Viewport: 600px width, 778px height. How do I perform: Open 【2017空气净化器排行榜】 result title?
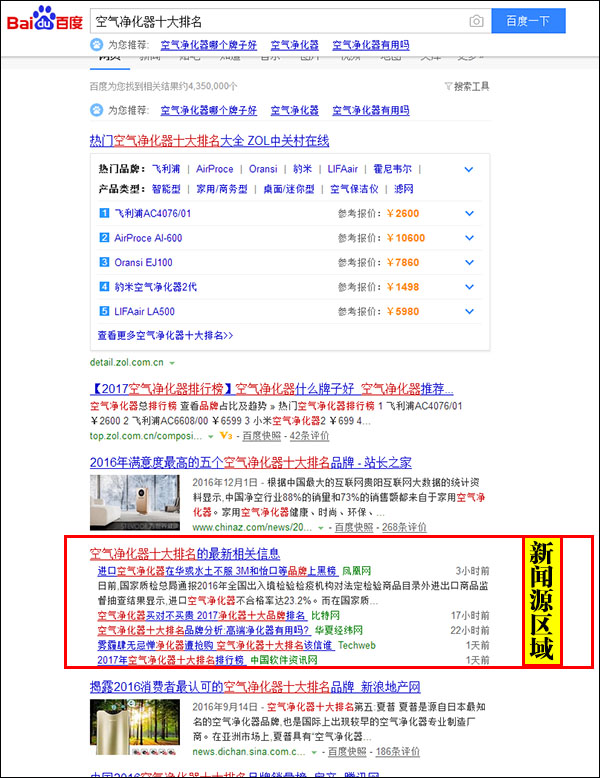click(x=271, y=388)
